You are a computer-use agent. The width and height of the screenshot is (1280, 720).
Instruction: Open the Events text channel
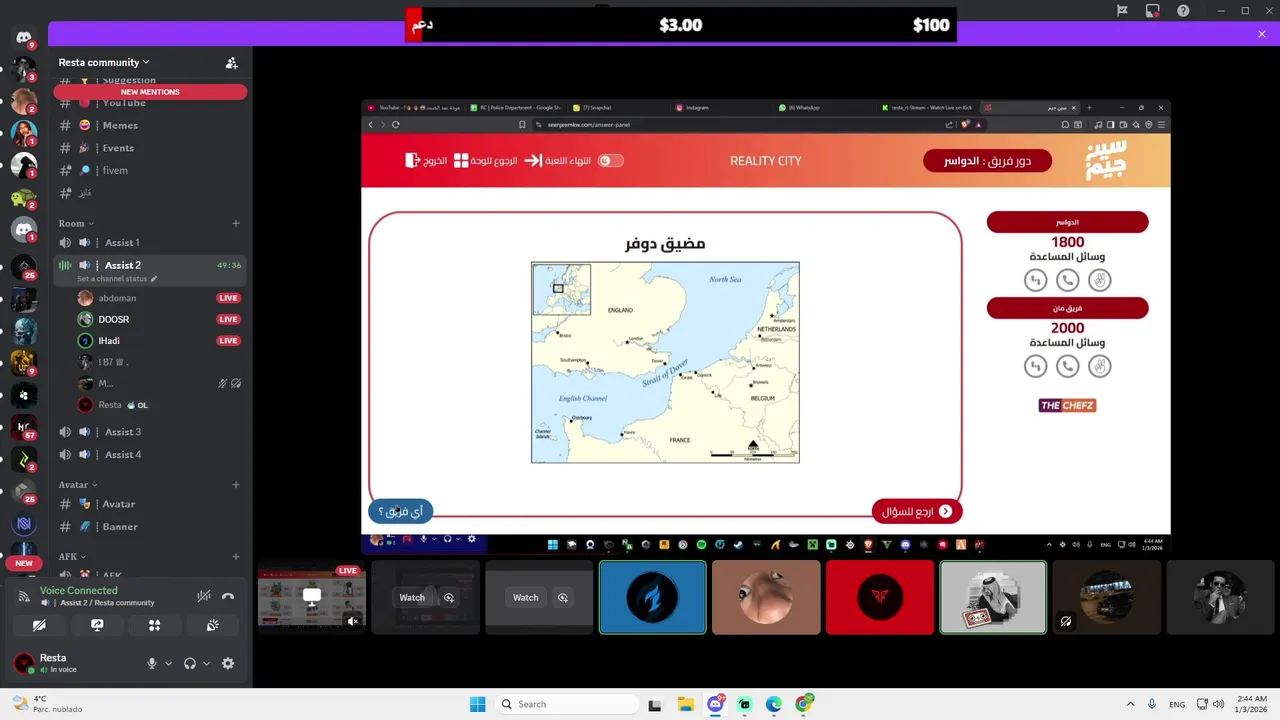pyautogui.click(x=150, y=148)
